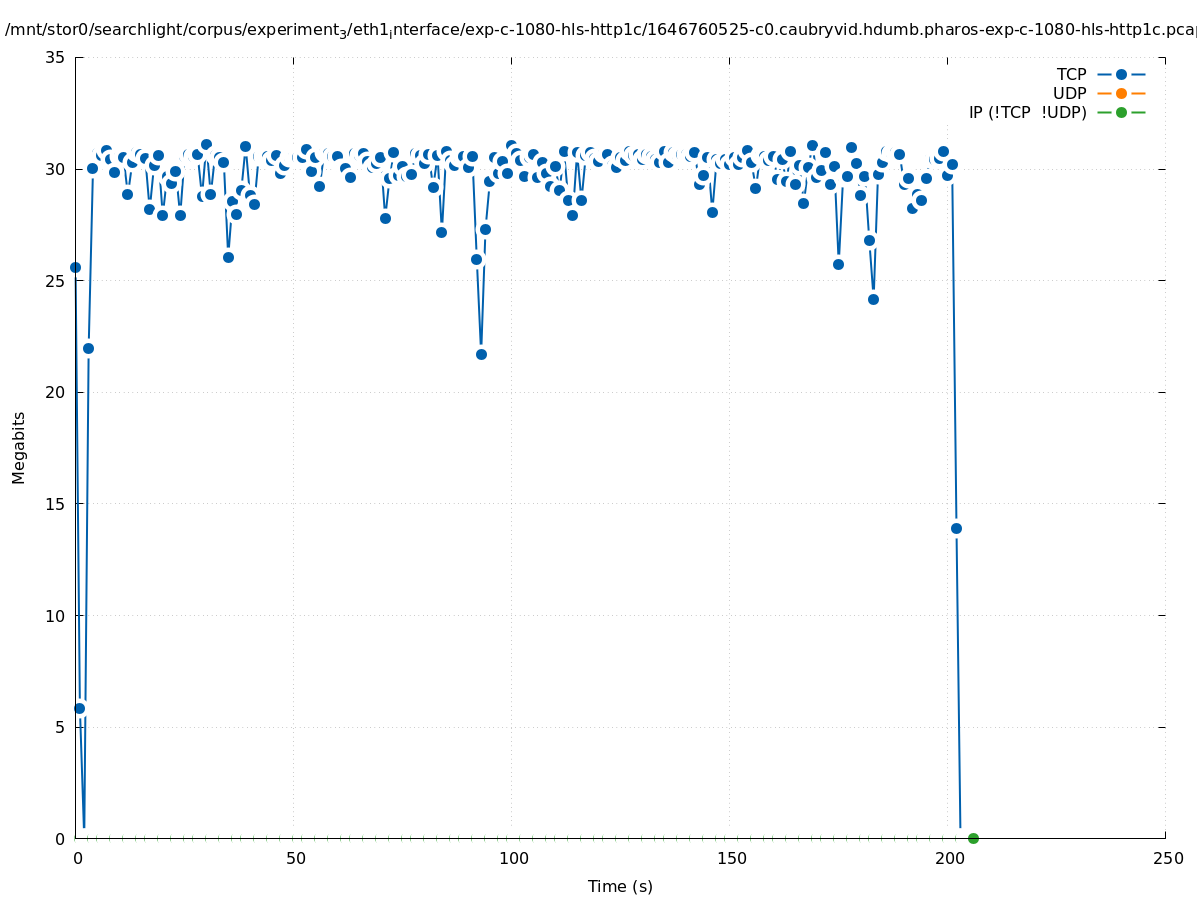Click the Time (s) x-axis label
Screen dimensions: 1197x900
[620, 886]
